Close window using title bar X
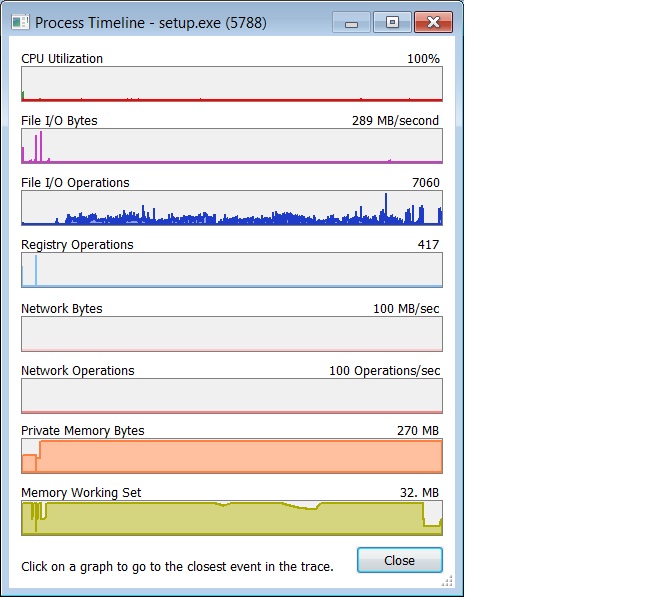Screen dimensions: 671x597 tap(433, 22)
